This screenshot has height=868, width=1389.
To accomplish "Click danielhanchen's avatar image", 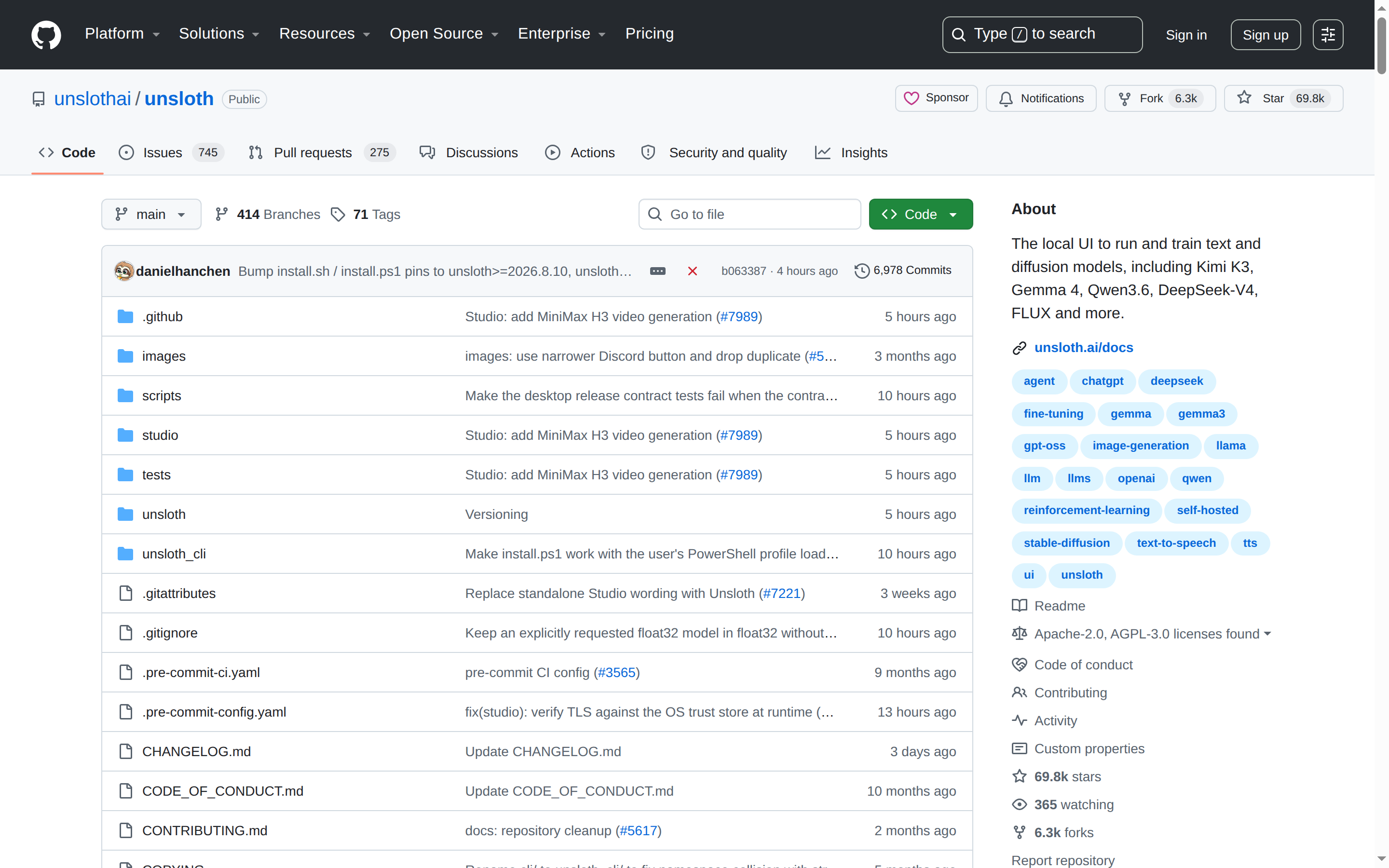I will point(123,271).
